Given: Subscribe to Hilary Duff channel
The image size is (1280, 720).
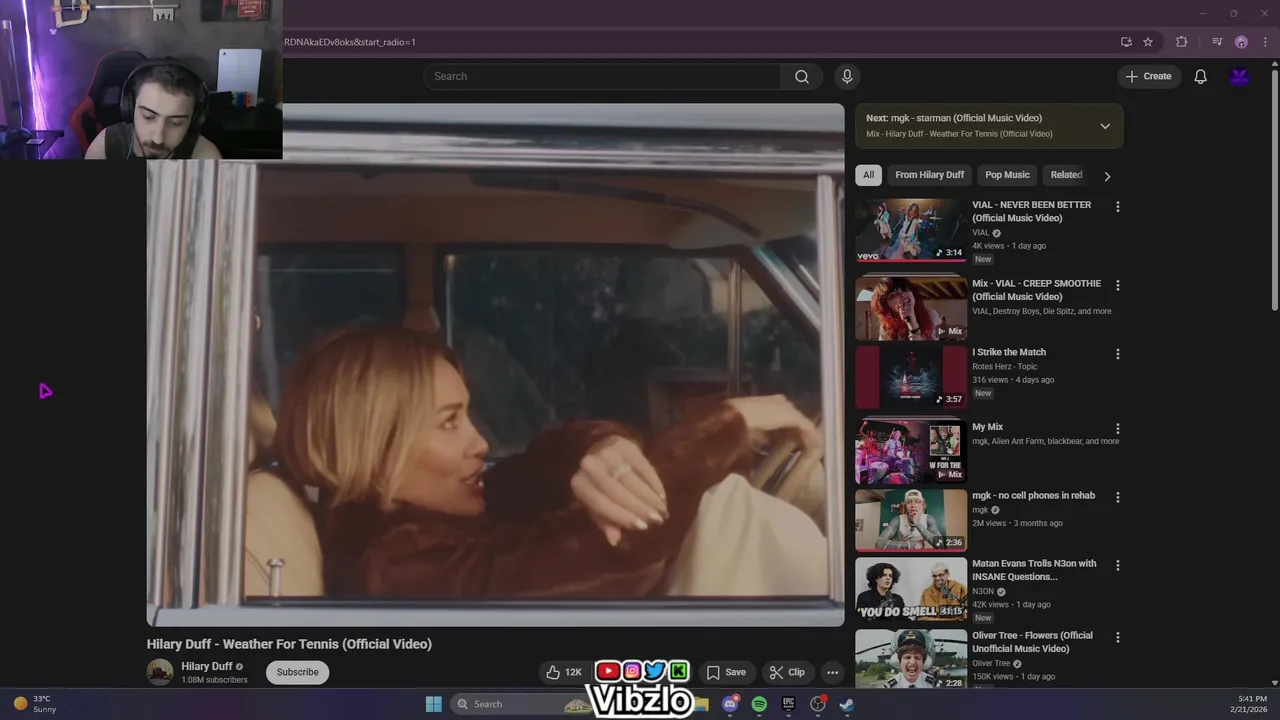Looking at the screenshot, I should (298, 672).
